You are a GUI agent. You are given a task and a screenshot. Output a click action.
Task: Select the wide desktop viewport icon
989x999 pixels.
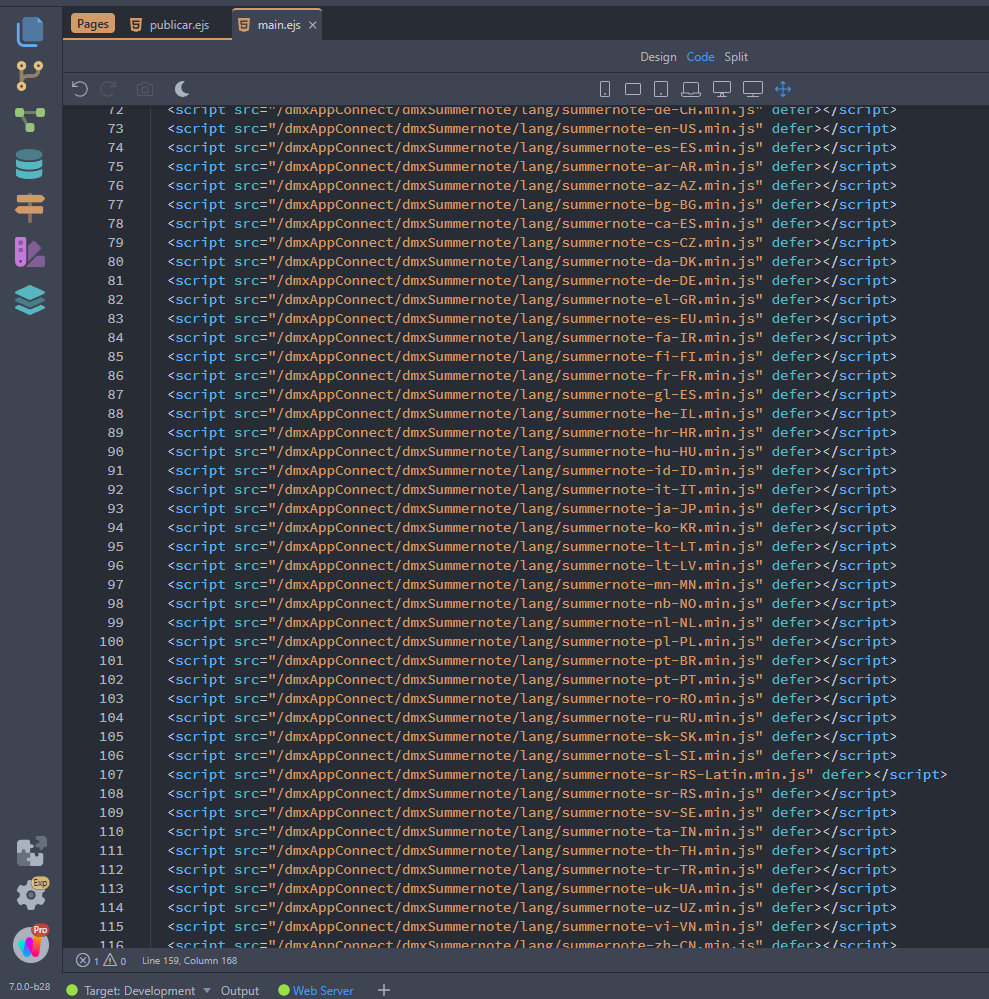pos(753,89)
